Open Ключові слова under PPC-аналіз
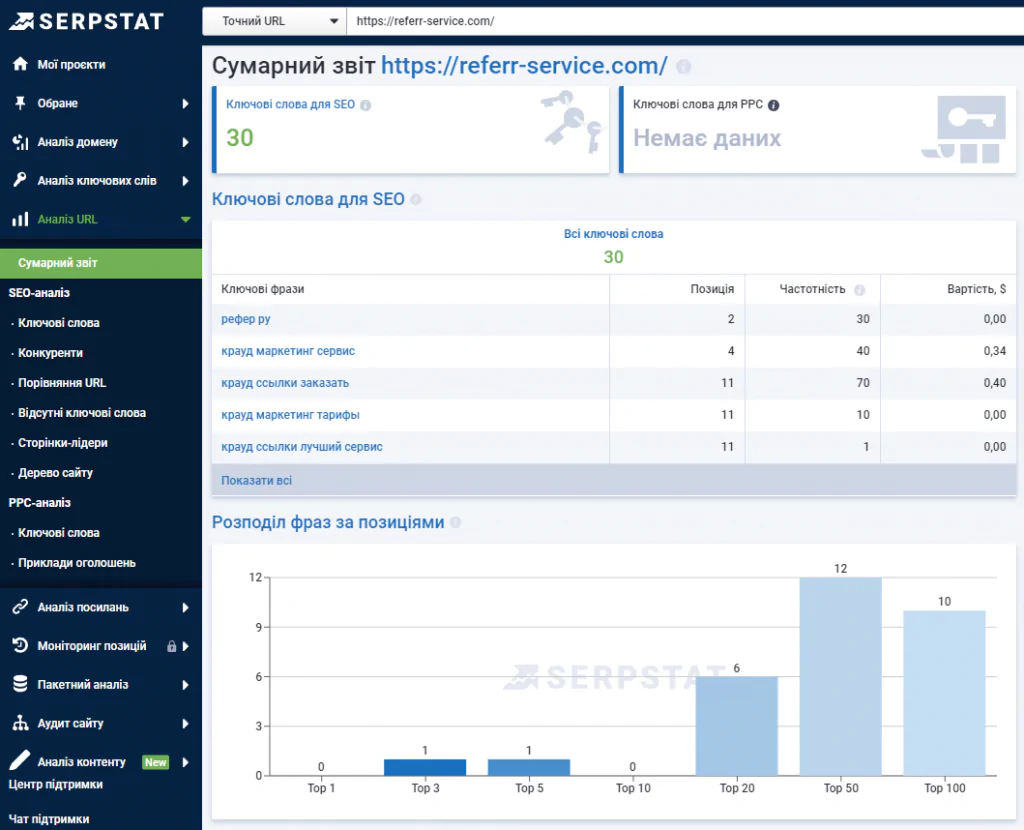The height and width of the screenshot is (830, 1024). [59, 533]
